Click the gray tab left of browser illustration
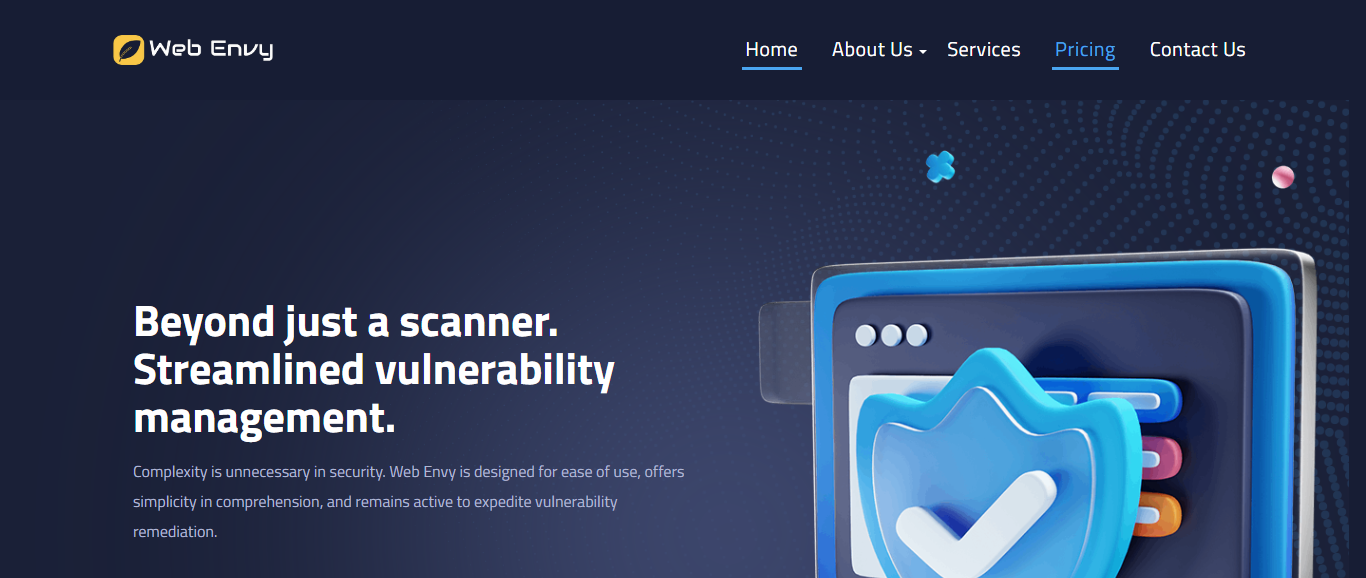Viewport: 1366px width, 578px height. click(785, 352)
